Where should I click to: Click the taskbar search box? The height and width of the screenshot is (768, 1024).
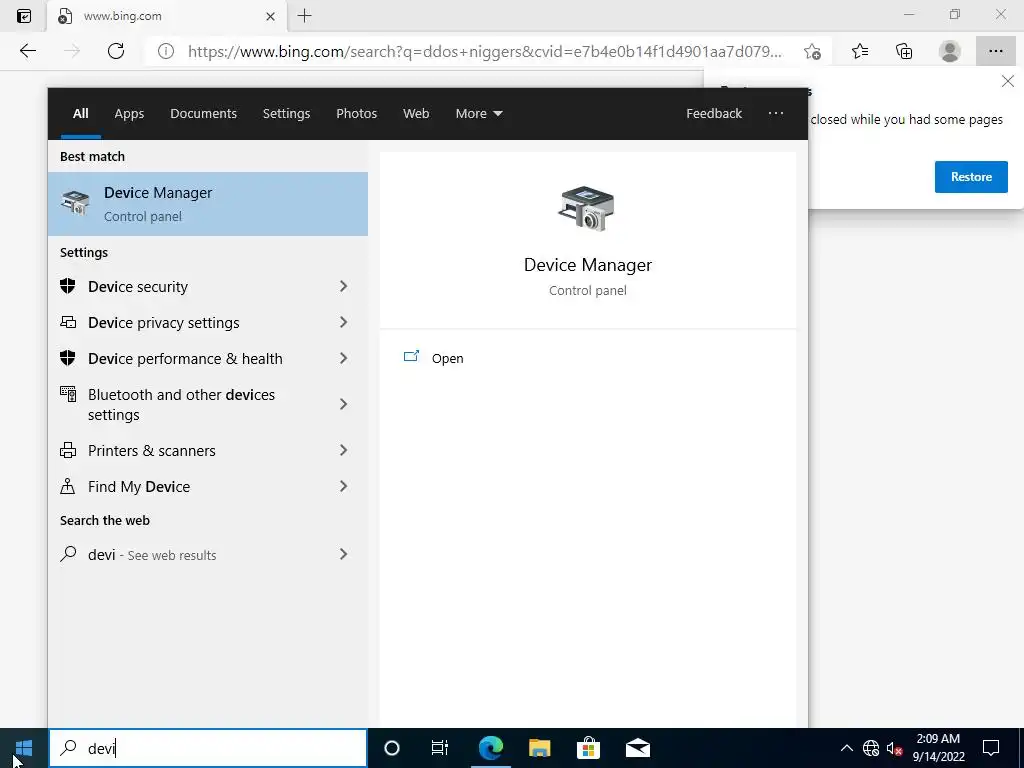pyautogui.click(x=208, y=748)
